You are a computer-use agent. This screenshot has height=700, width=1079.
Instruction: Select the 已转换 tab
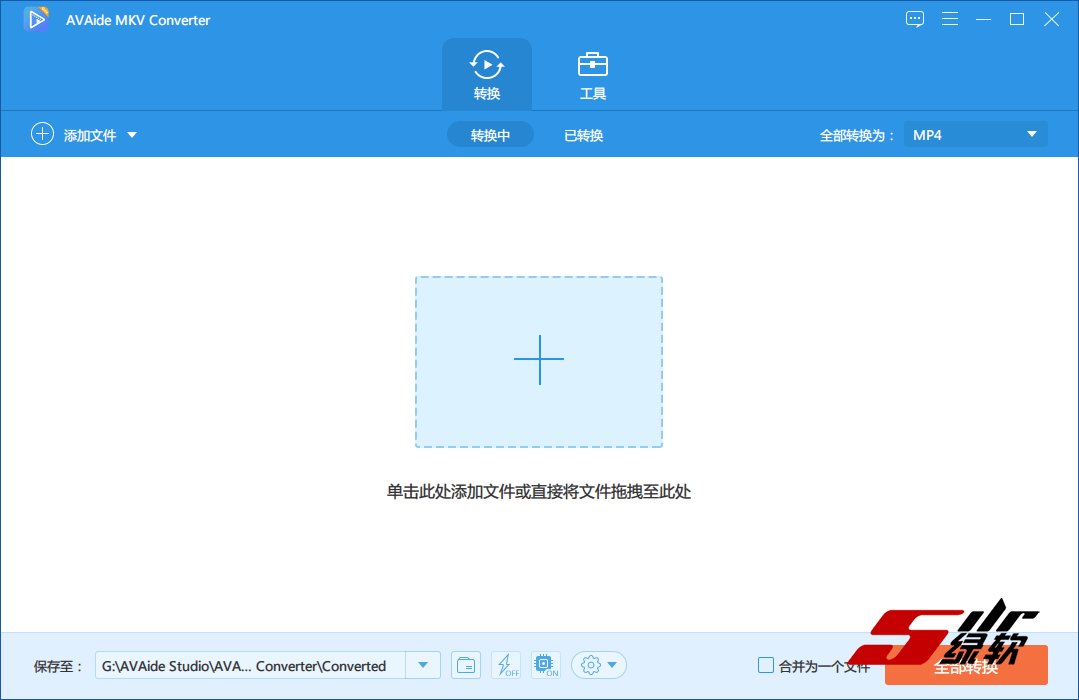583,135
